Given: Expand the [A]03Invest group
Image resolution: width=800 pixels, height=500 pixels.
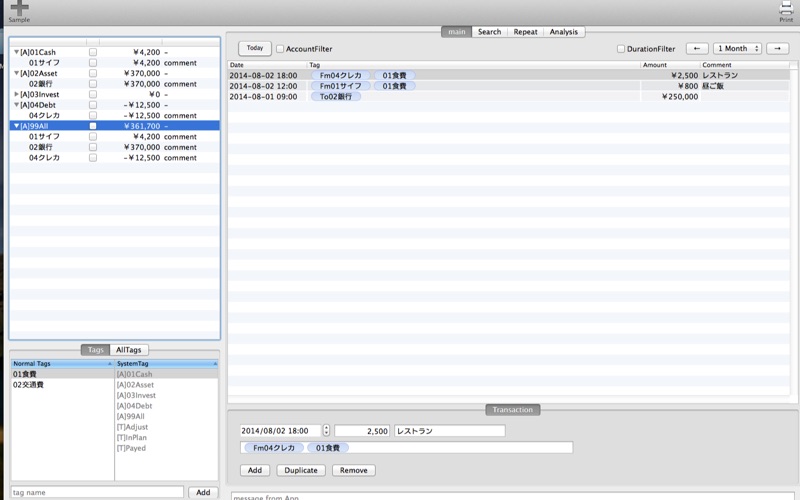Looking at the screenshot, I should (16, 94).
